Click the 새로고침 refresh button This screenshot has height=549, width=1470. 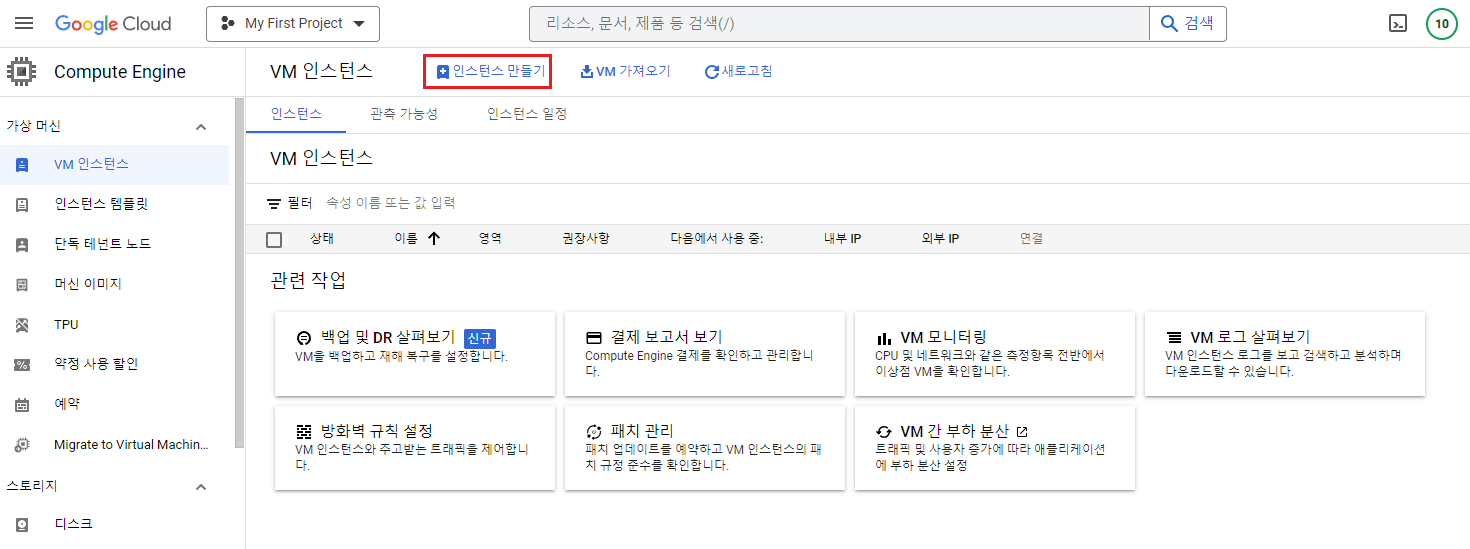[738, 71]
